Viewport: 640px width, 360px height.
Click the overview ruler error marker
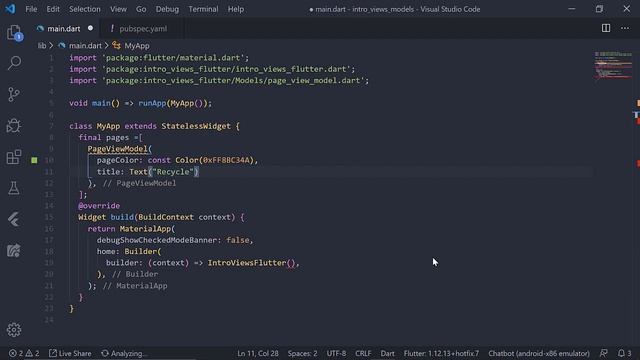638,164
